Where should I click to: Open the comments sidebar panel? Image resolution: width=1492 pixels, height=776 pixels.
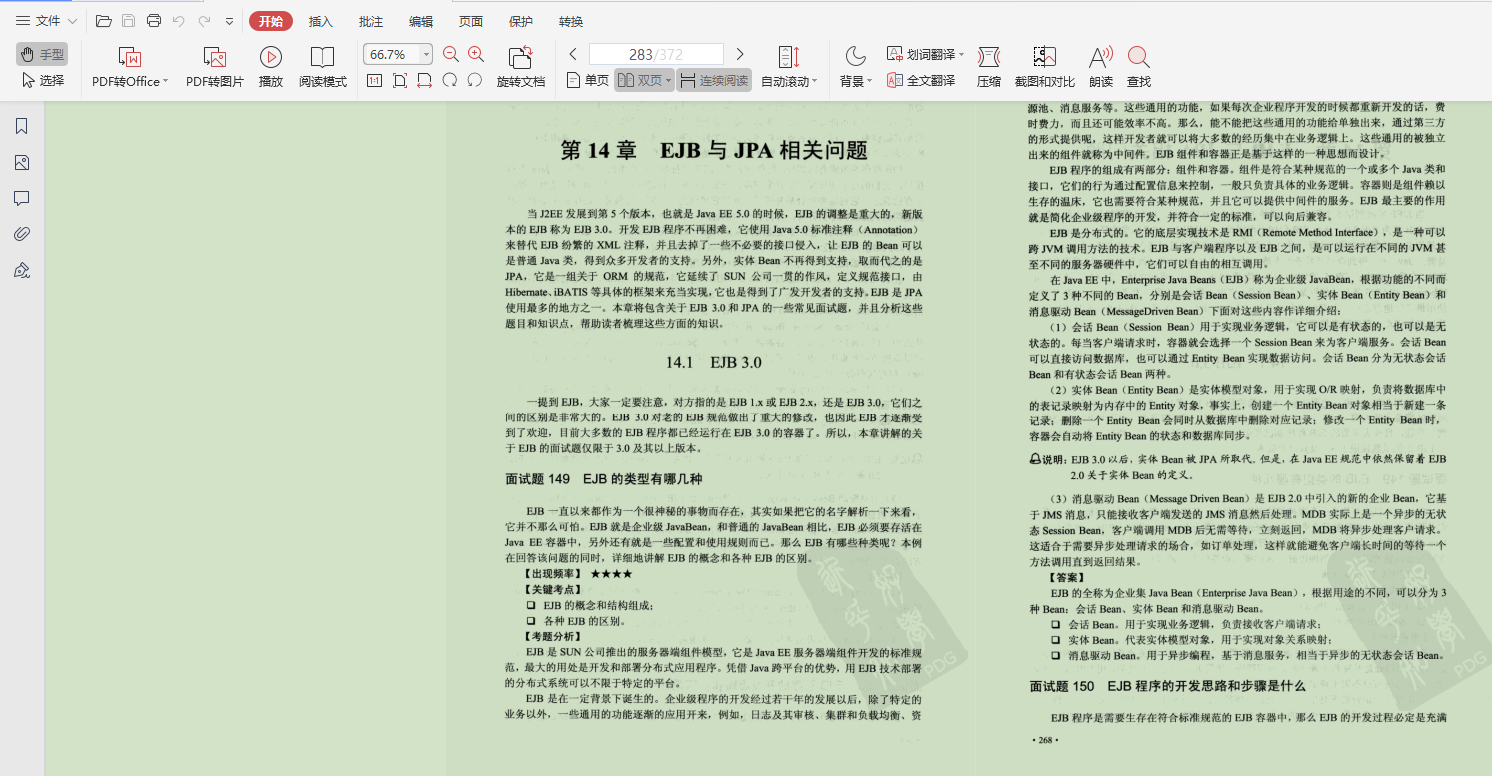[22, 198]
